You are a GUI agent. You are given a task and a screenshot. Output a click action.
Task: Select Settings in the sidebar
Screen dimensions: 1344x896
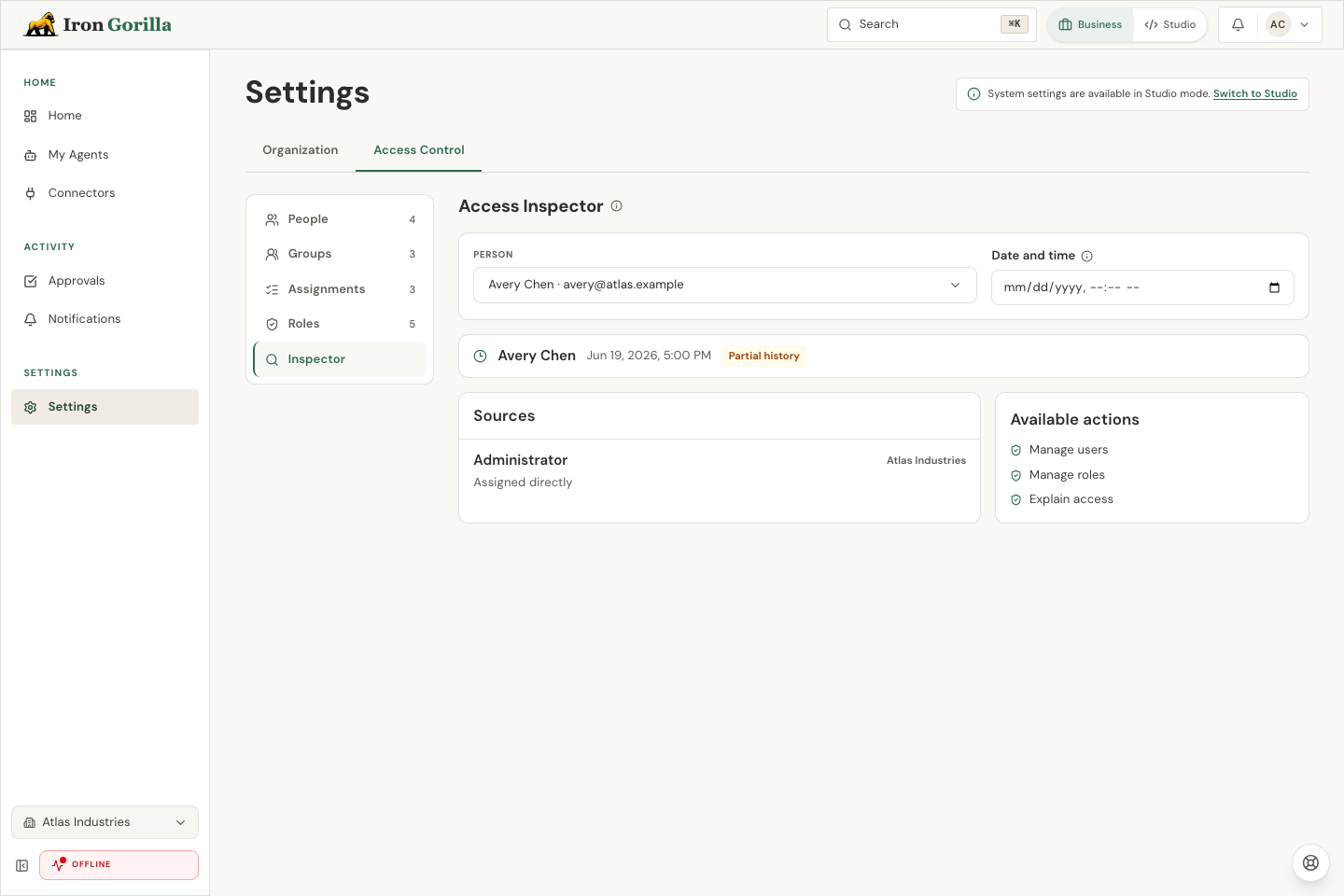coord(105,407)
